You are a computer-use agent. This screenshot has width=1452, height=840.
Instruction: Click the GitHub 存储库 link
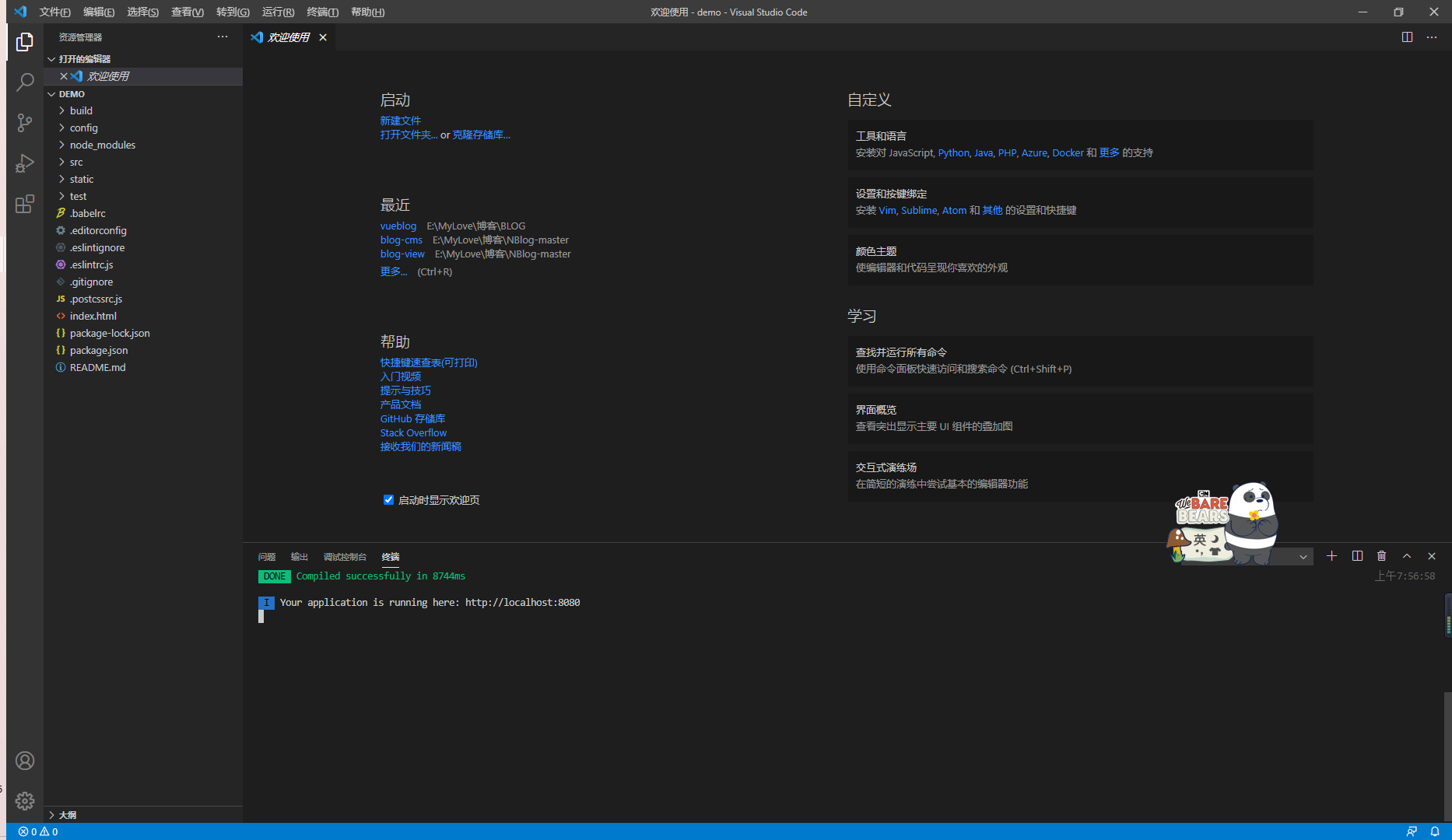pyautogui.click(x=412, y=418)
